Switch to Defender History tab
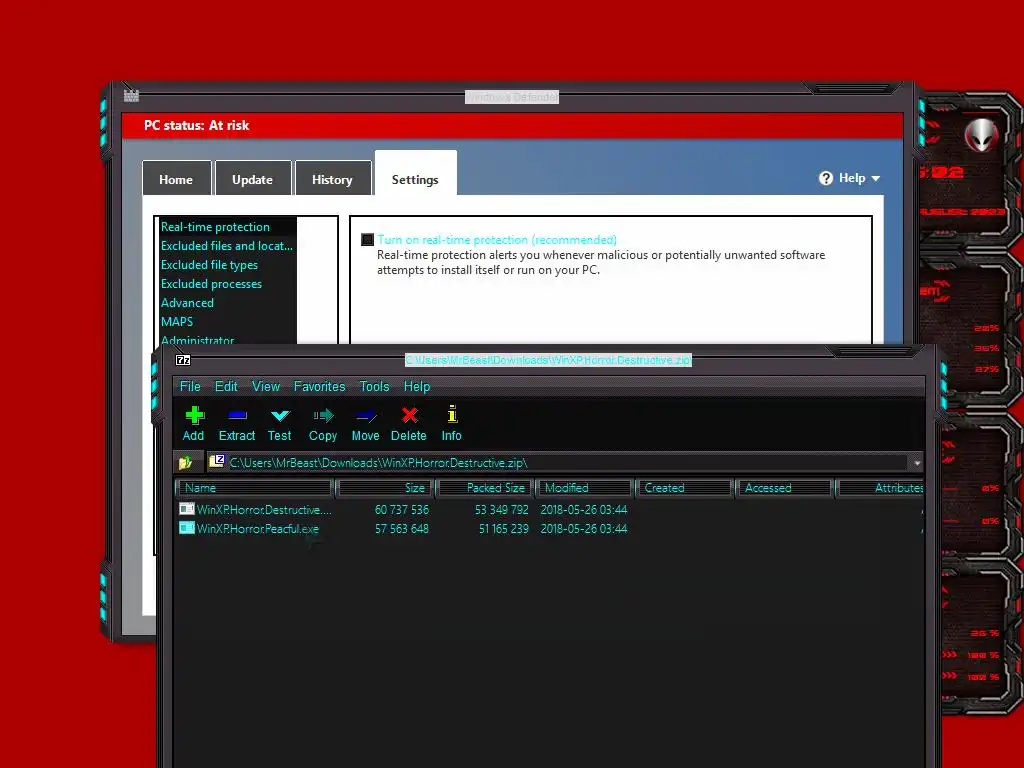The image size is (1024, 768). coord(332,179)
